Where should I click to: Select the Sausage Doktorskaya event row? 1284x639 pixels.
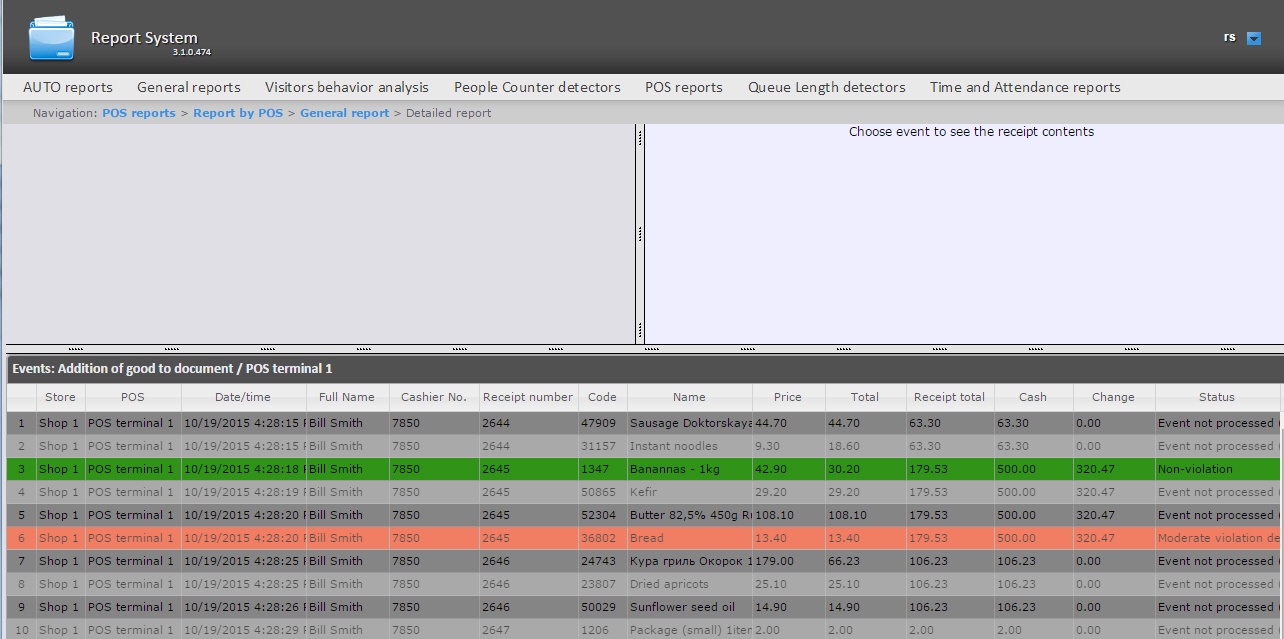pos(689,423)
